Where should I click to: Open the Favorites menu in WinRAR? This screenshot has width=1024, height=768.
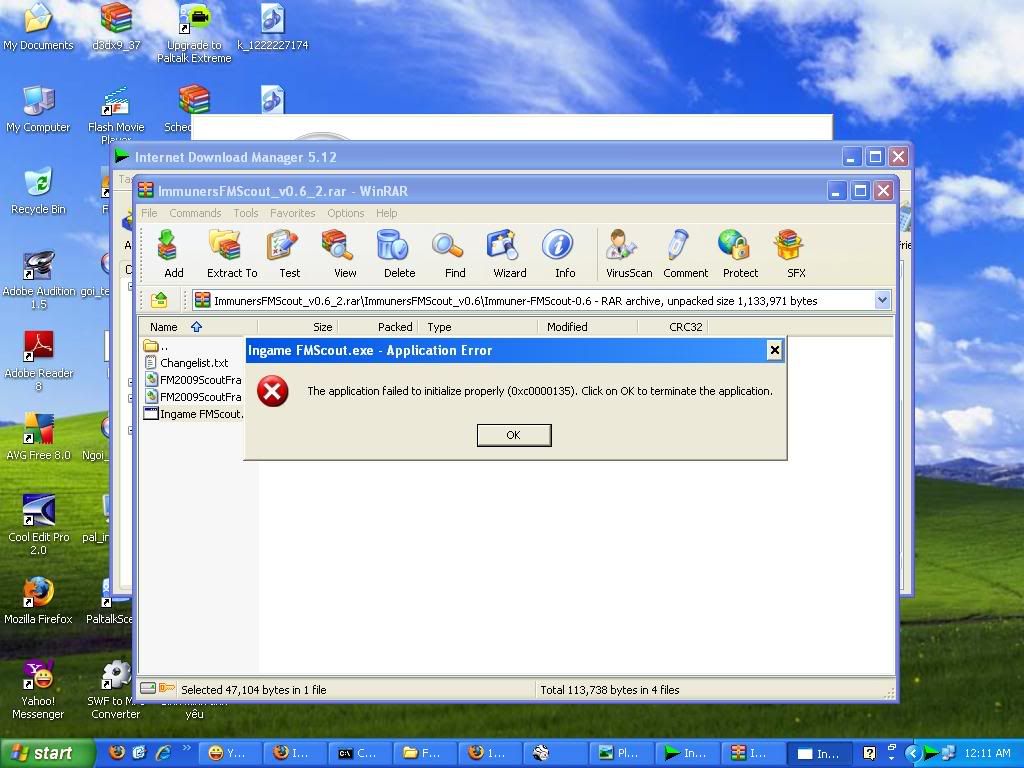292,213
